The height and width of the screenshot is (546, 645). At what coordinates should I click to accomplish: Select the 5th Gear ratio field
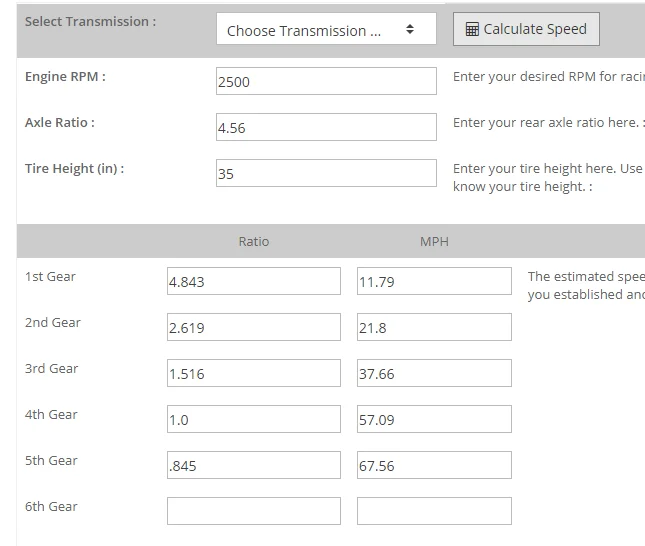254,465
